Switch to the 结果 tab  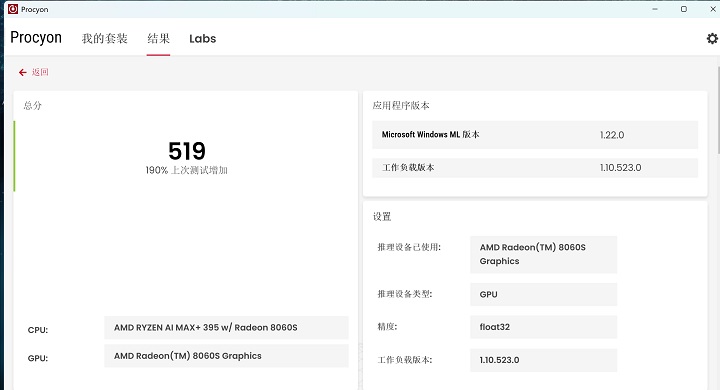point(158,39)
